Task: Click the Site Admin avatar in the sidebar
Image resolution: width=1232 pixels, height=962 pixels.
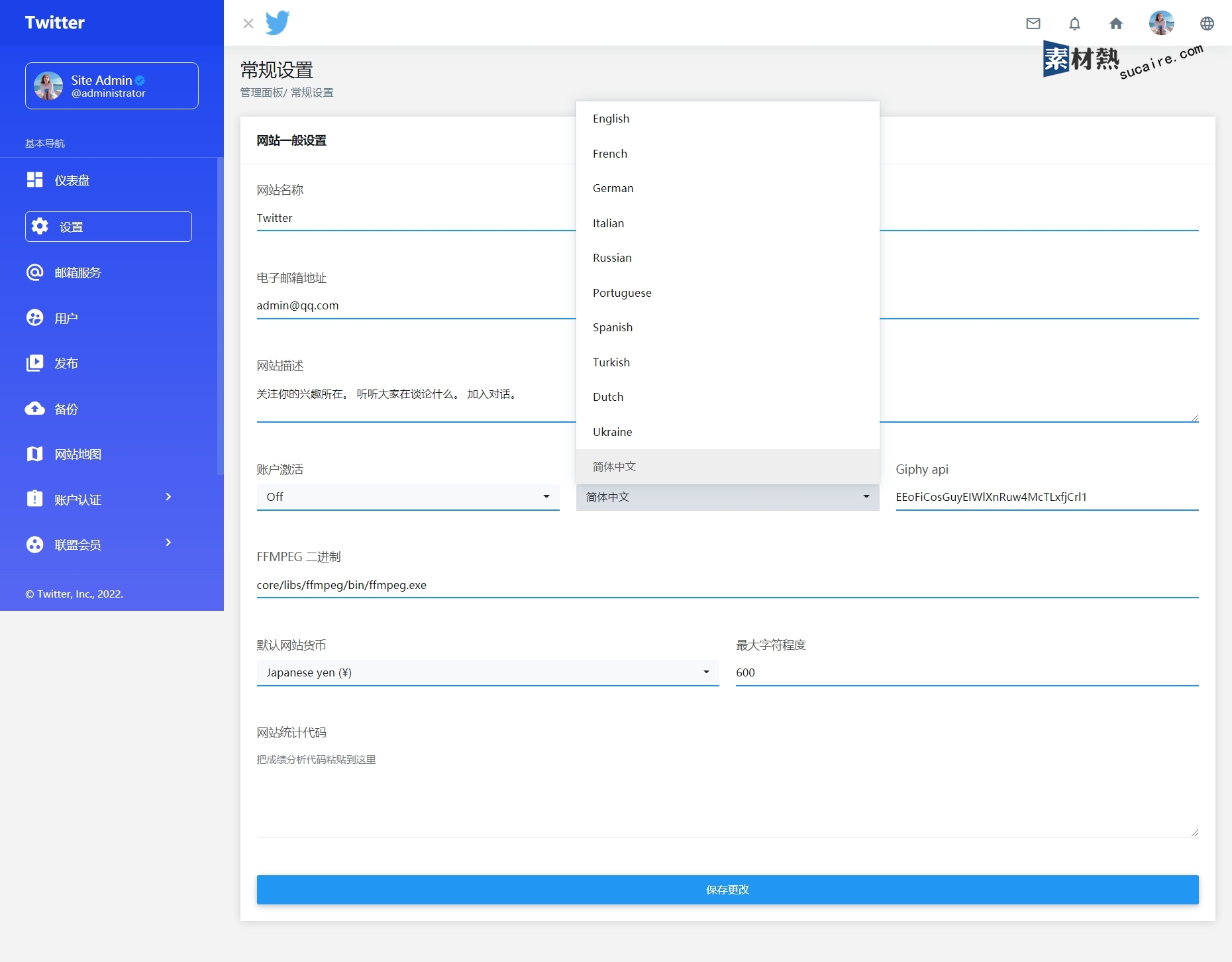Action: pyautogui.click(x=48, y=86)
